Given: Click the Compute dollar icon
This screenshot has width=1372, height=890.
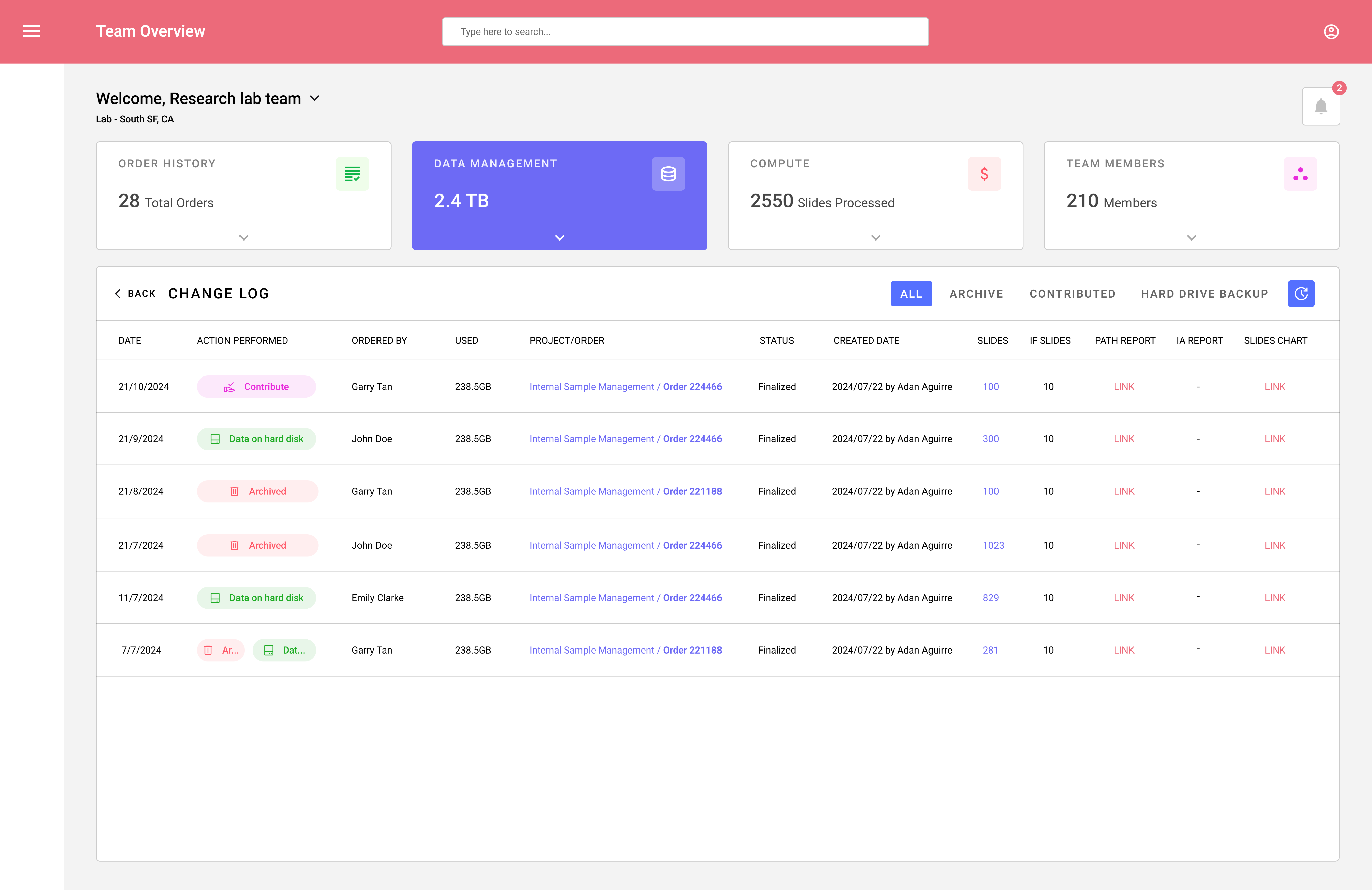Looking at the screenshot, I should pyautogui.click(x=984, y=174).
